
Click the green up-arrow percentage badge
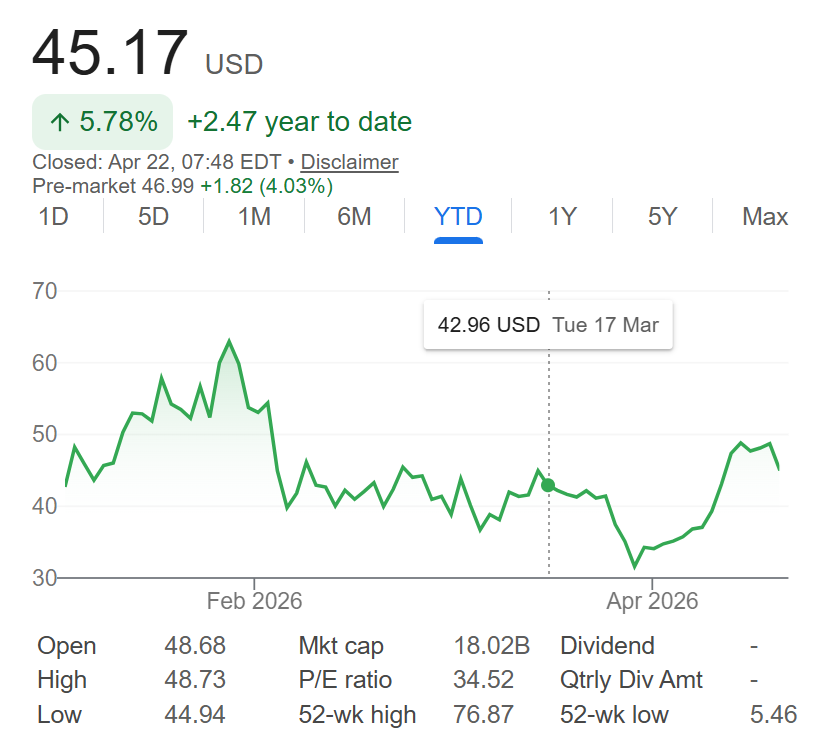(102, 122)
